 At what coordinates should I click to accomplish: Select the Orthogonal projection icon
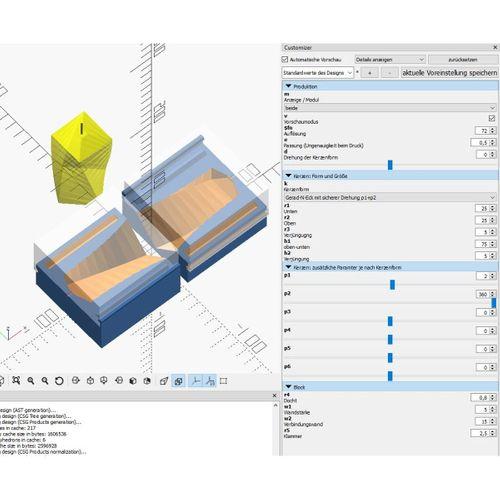(x=178, y=381)
